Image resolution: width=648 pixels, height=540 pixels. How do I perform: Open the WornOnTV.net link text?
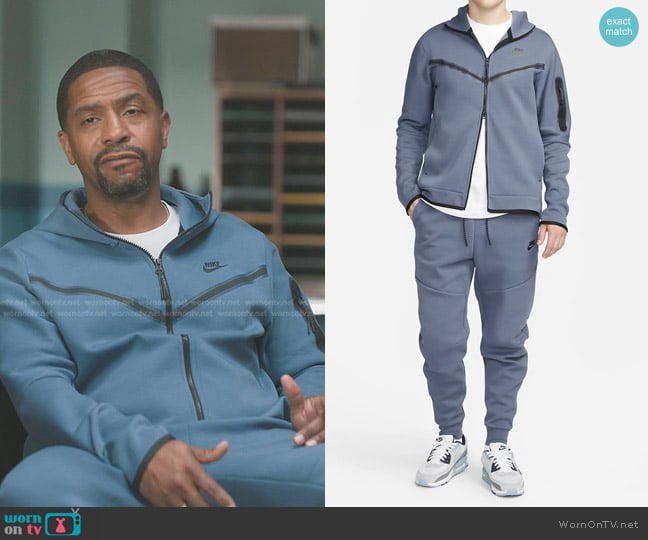tap(598, 525)
